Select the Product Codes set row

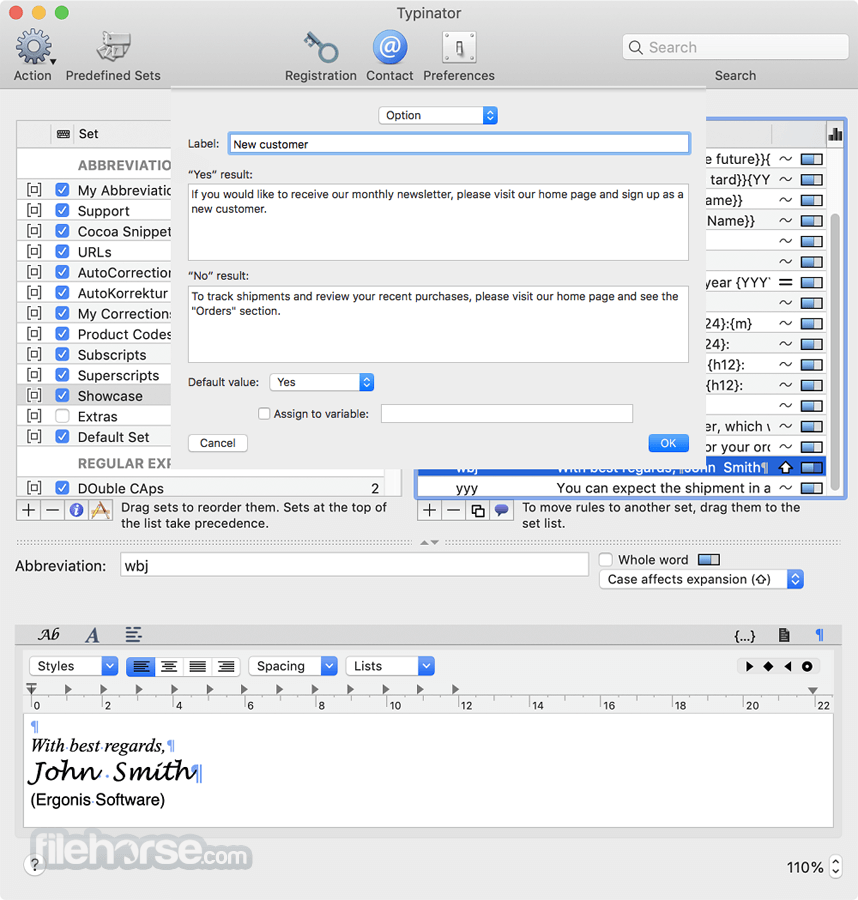(x=94, y=334)
